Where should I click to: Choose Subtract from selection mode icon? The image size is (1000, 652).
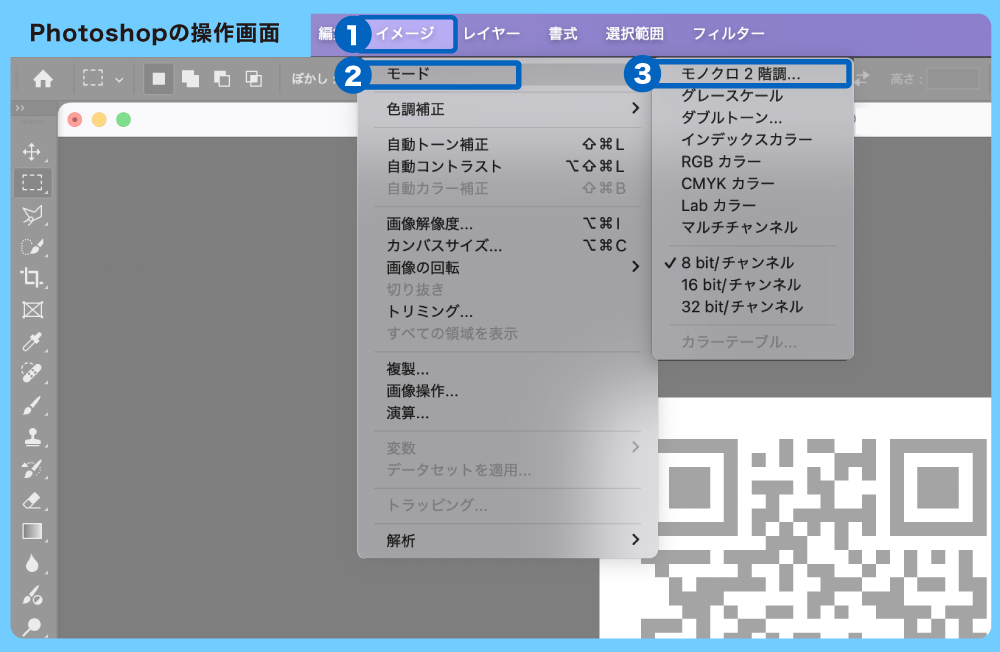[221, 79]
